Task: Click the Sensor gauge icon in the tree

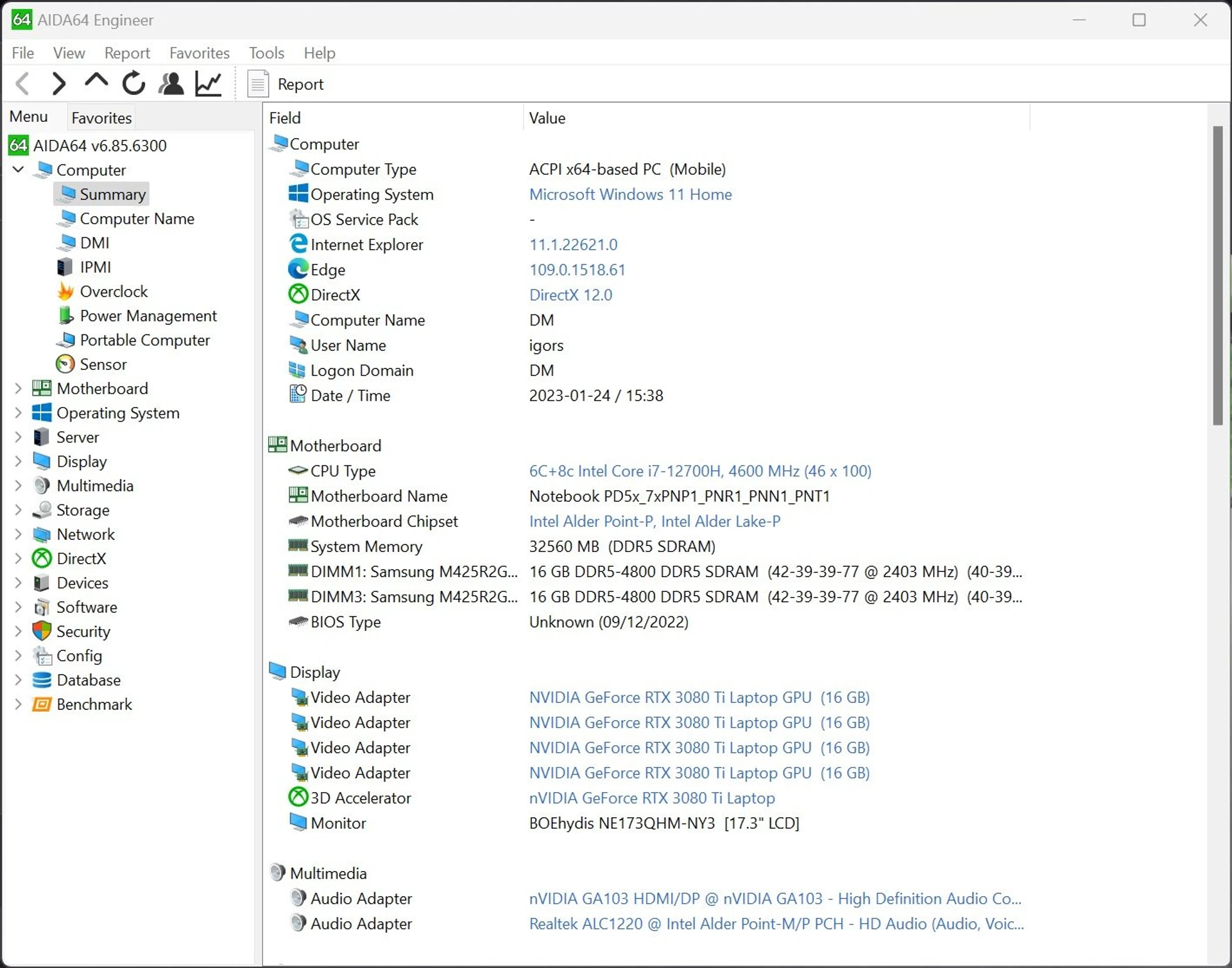Action: [x=65, y=364]
